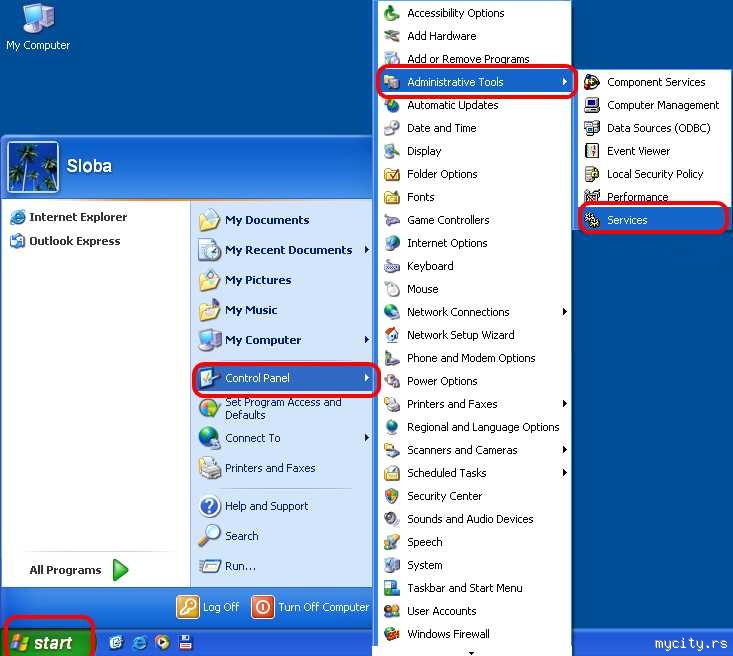Expand the My Computer submenu arrow in Start menu
This screenshot has height=656, width=733.
coord(367,340)
